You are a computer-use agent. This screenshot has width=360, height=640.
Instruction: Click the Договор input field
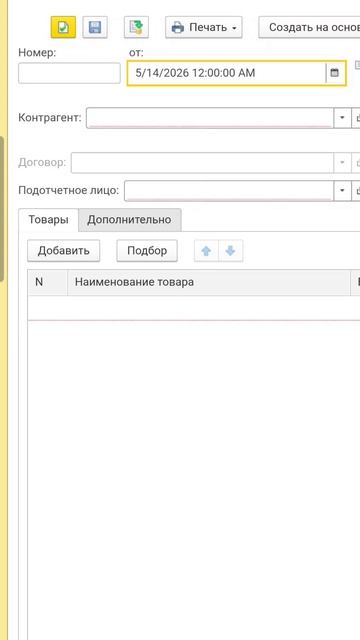(x=202, y=163)
